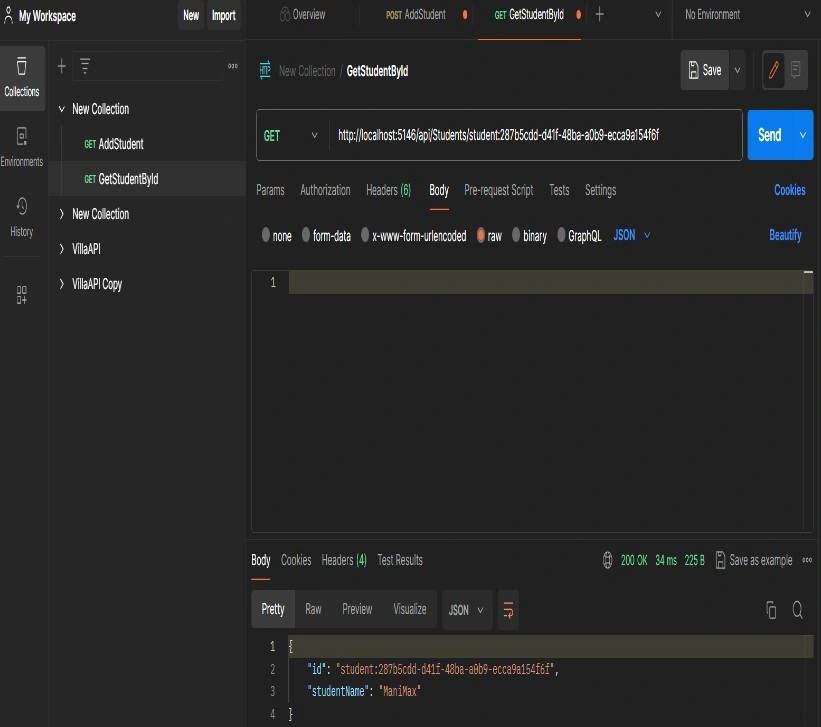Toggle word wrap icon in response toolbar
Screen dimensions: 821x727
508,610
